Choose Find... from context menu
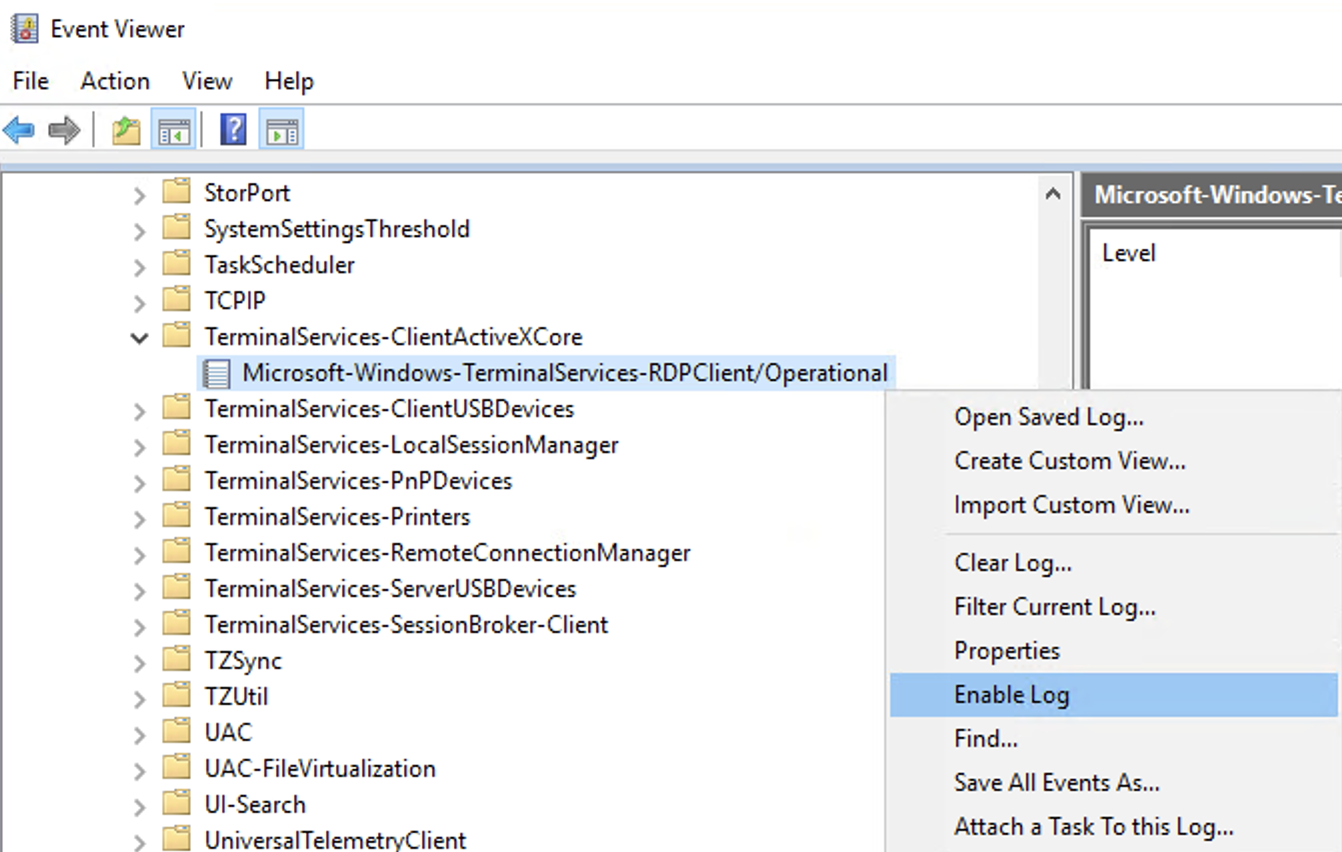The width and height of the screenshot is (1342, 852). click(x=1113, y=739)
